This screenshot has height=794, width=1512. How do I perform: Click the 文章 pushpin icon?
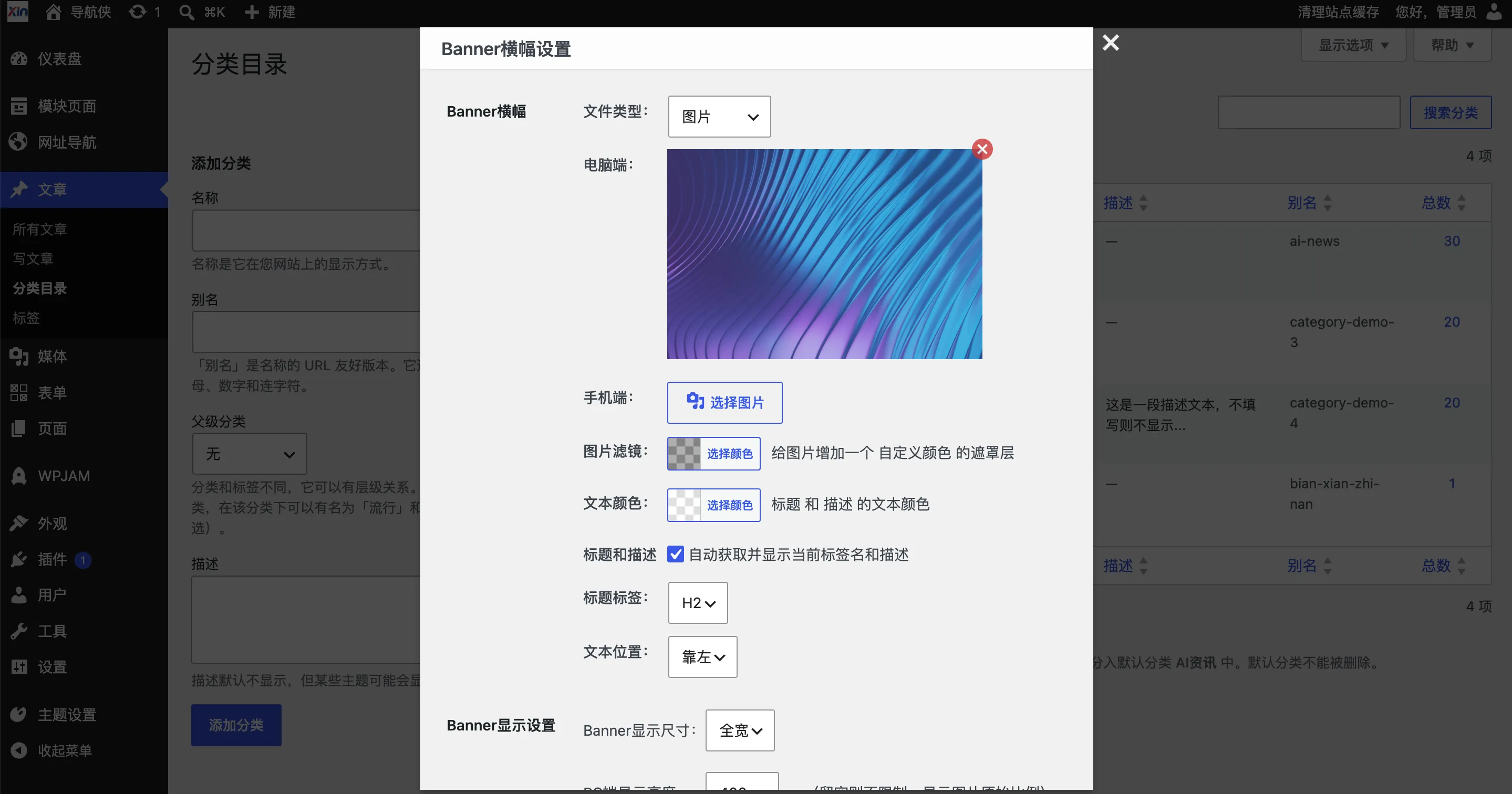tap(19, 190)
